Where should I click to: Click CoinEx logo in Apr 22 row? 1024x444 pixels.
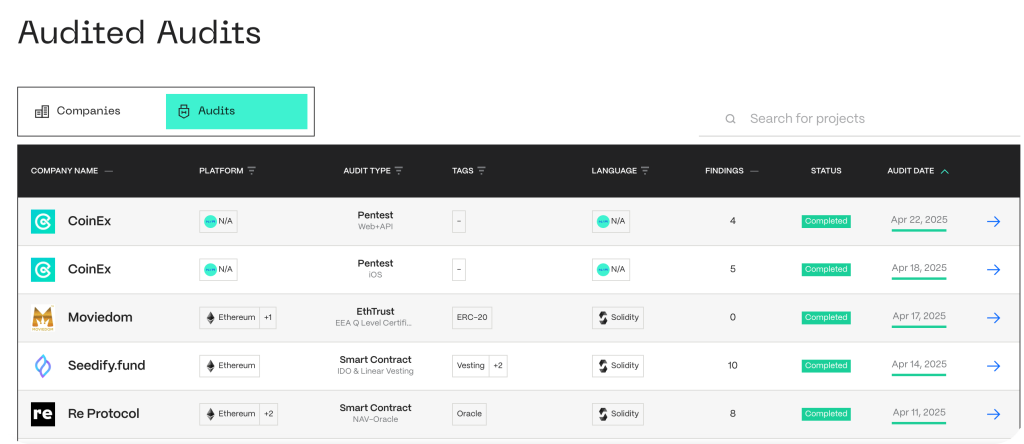tap(43, 221)
